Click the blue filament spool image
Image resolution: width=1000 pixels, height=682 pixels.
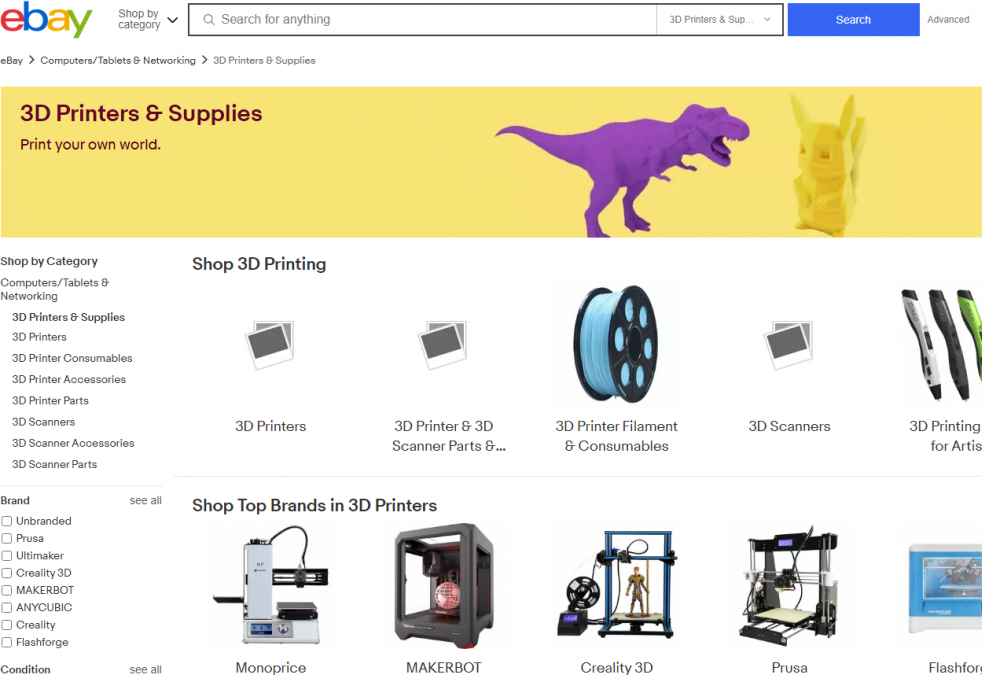tap(616, 345)
